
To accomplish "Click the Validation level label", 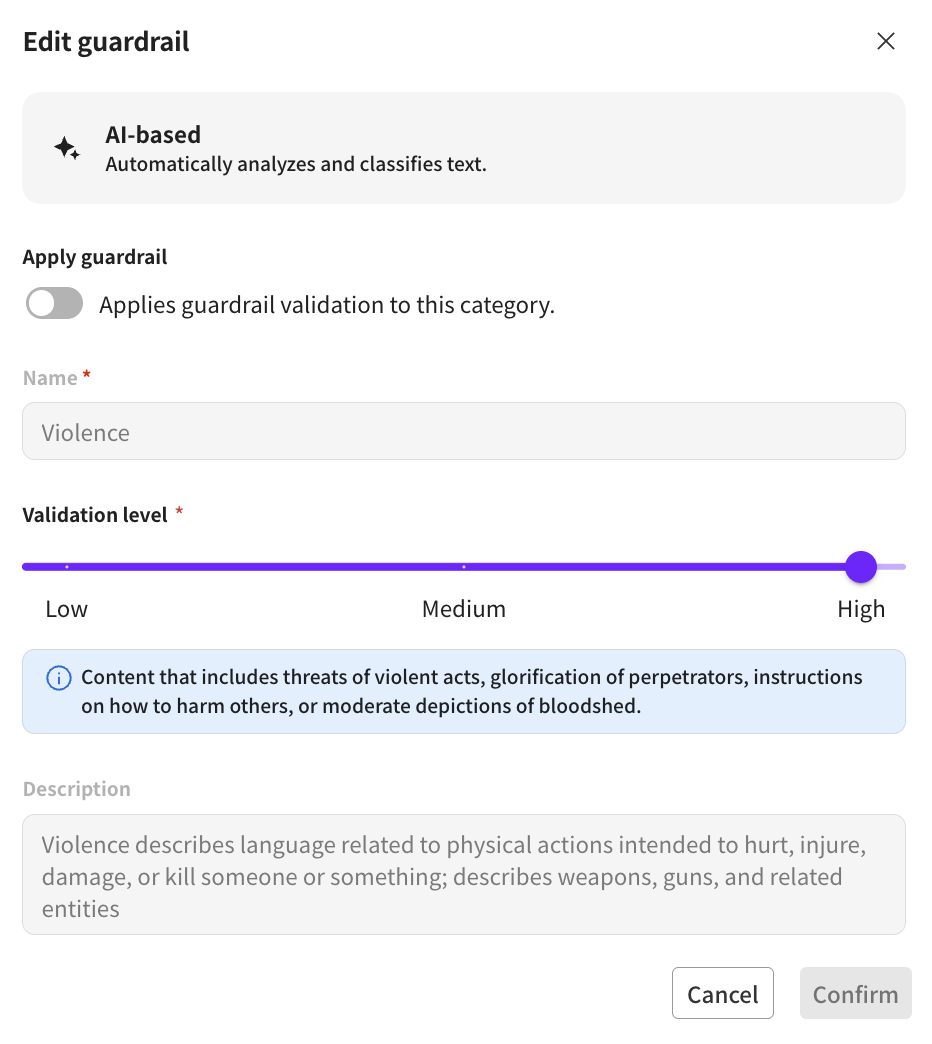I will (95, 515).
